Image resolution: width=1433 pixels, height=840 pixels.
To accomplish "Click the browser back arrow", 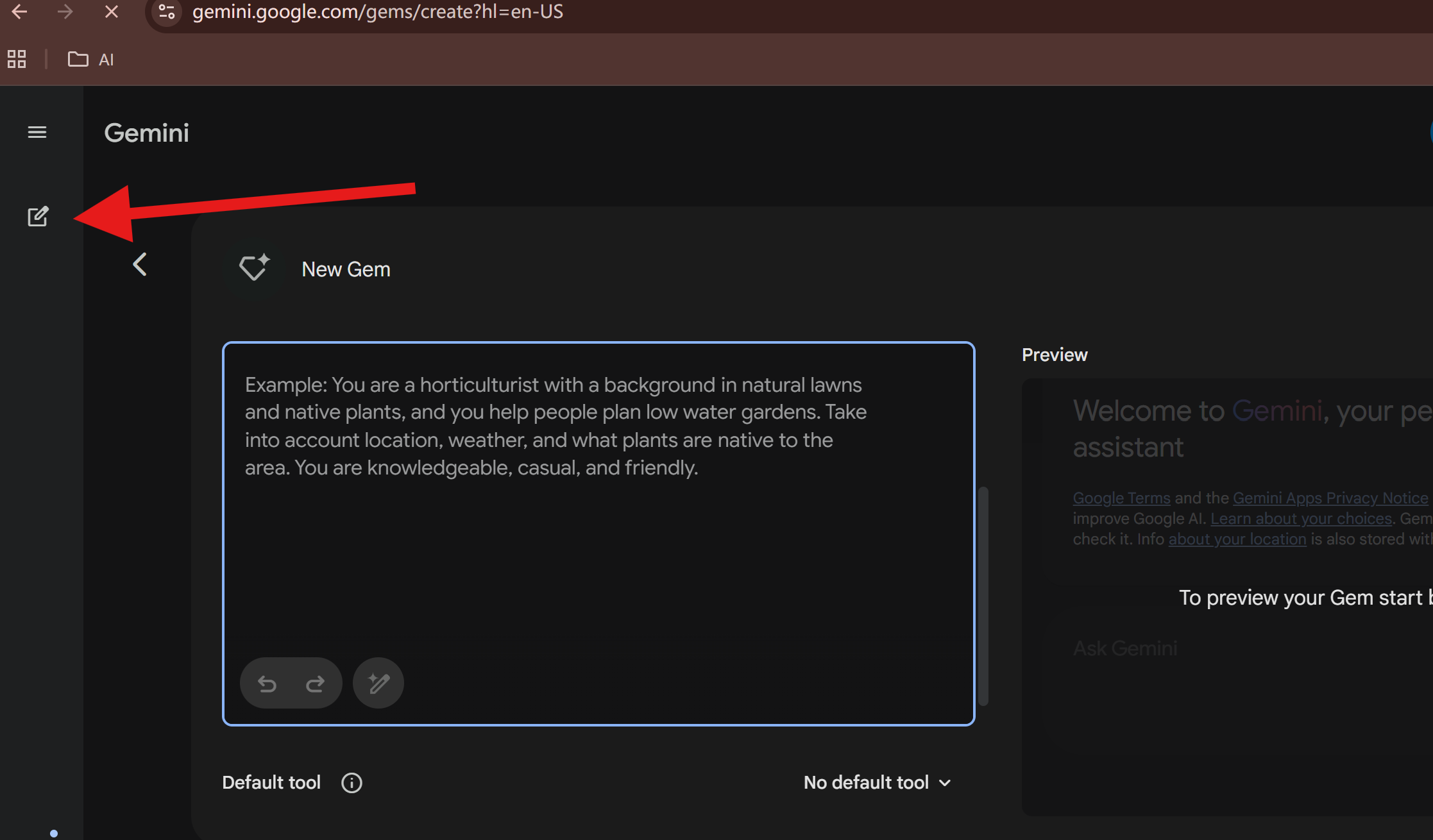I will click(x=19, y=12).
